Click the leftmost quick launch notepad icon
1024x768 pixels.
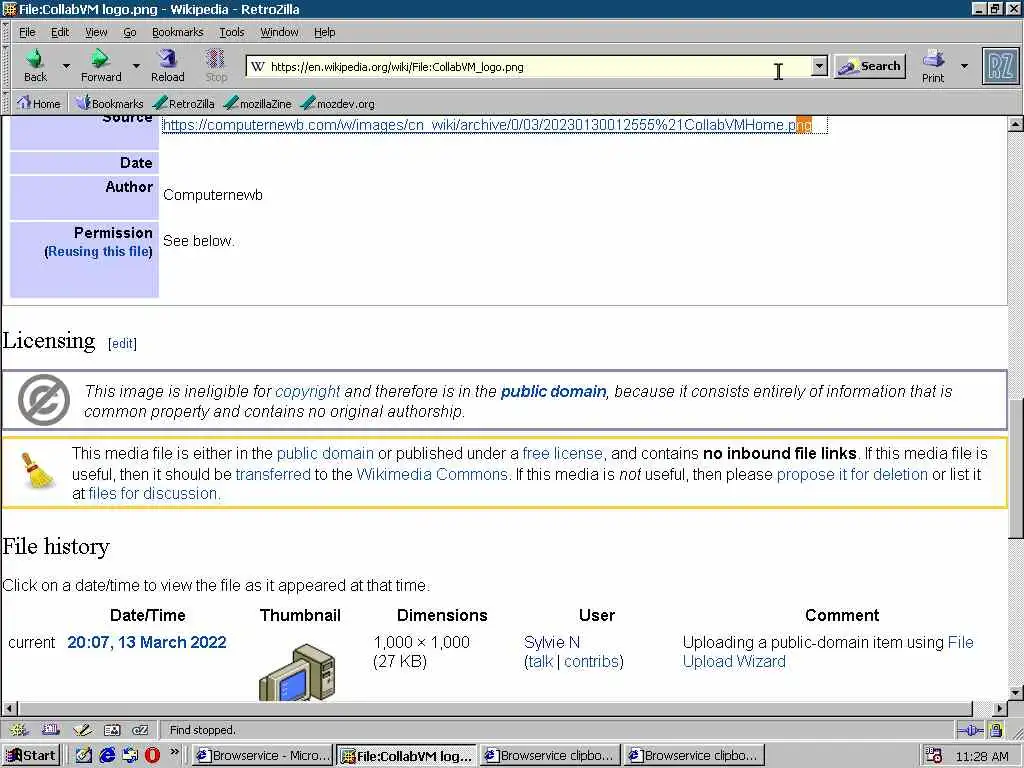coord(84,755)
